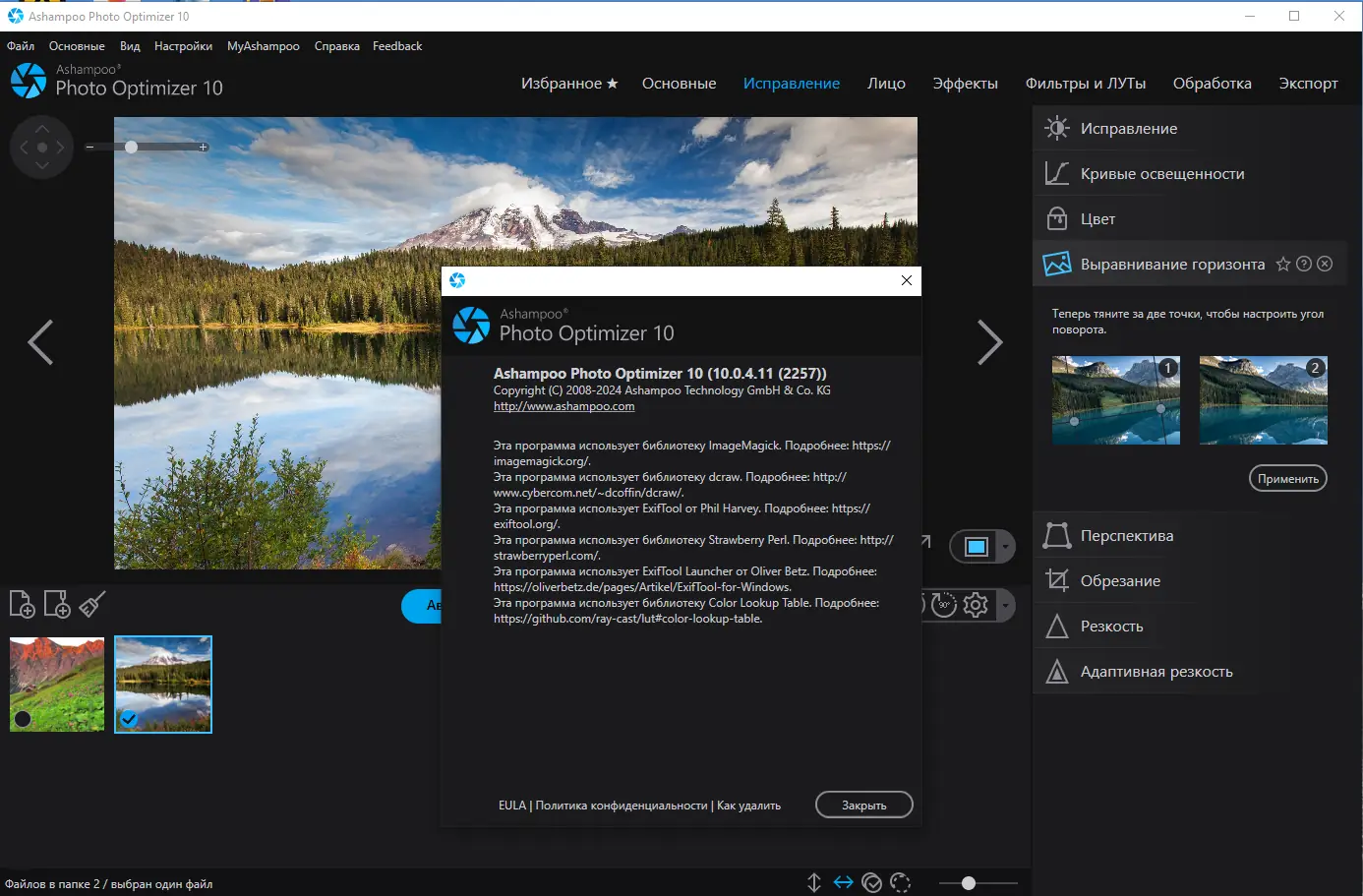The image size is (1363, 896).
Task: Click the minus end of the preview zoom slider
Action: [89, 148]
